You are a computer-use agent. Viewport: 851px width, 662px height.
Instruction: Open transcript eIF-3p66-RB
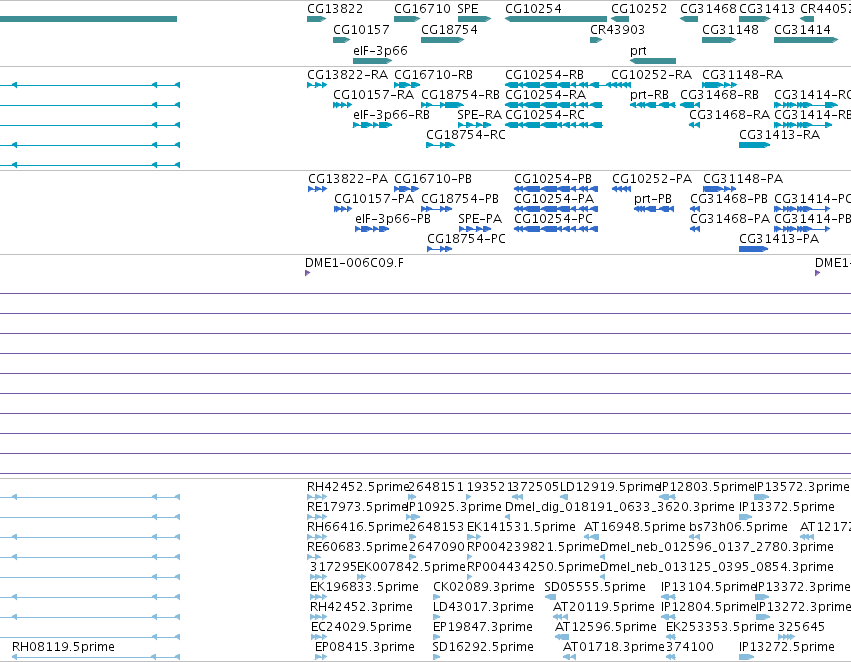372,125
